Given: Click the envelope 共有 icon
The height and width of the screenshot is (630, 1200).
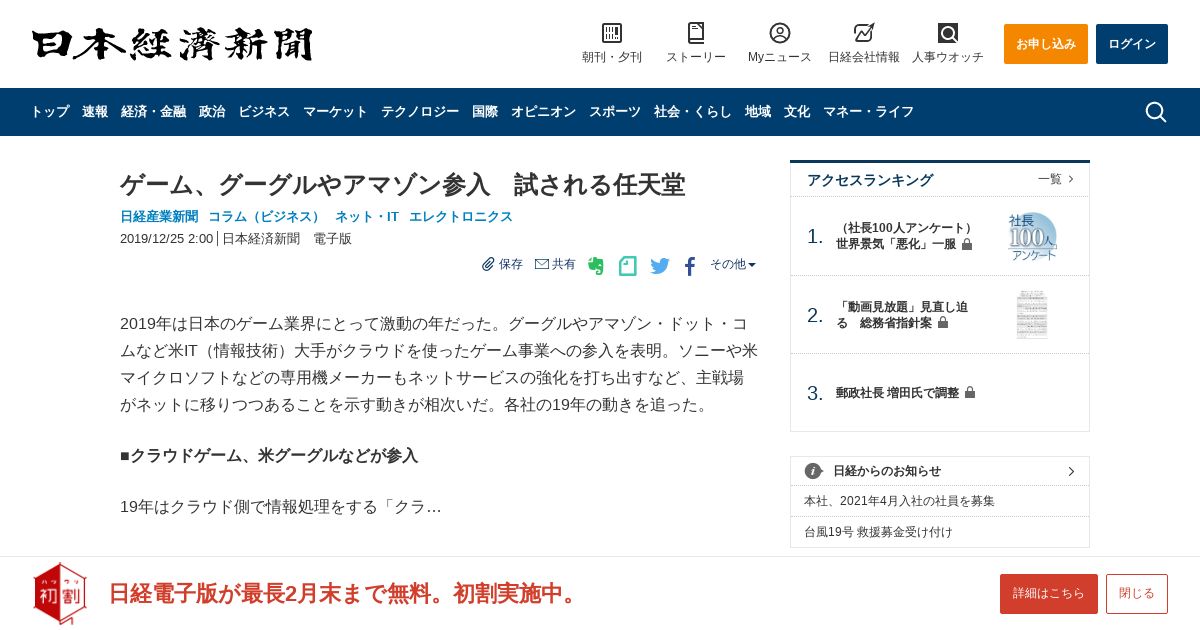Looking at the screenshot, I should point(542,264).
